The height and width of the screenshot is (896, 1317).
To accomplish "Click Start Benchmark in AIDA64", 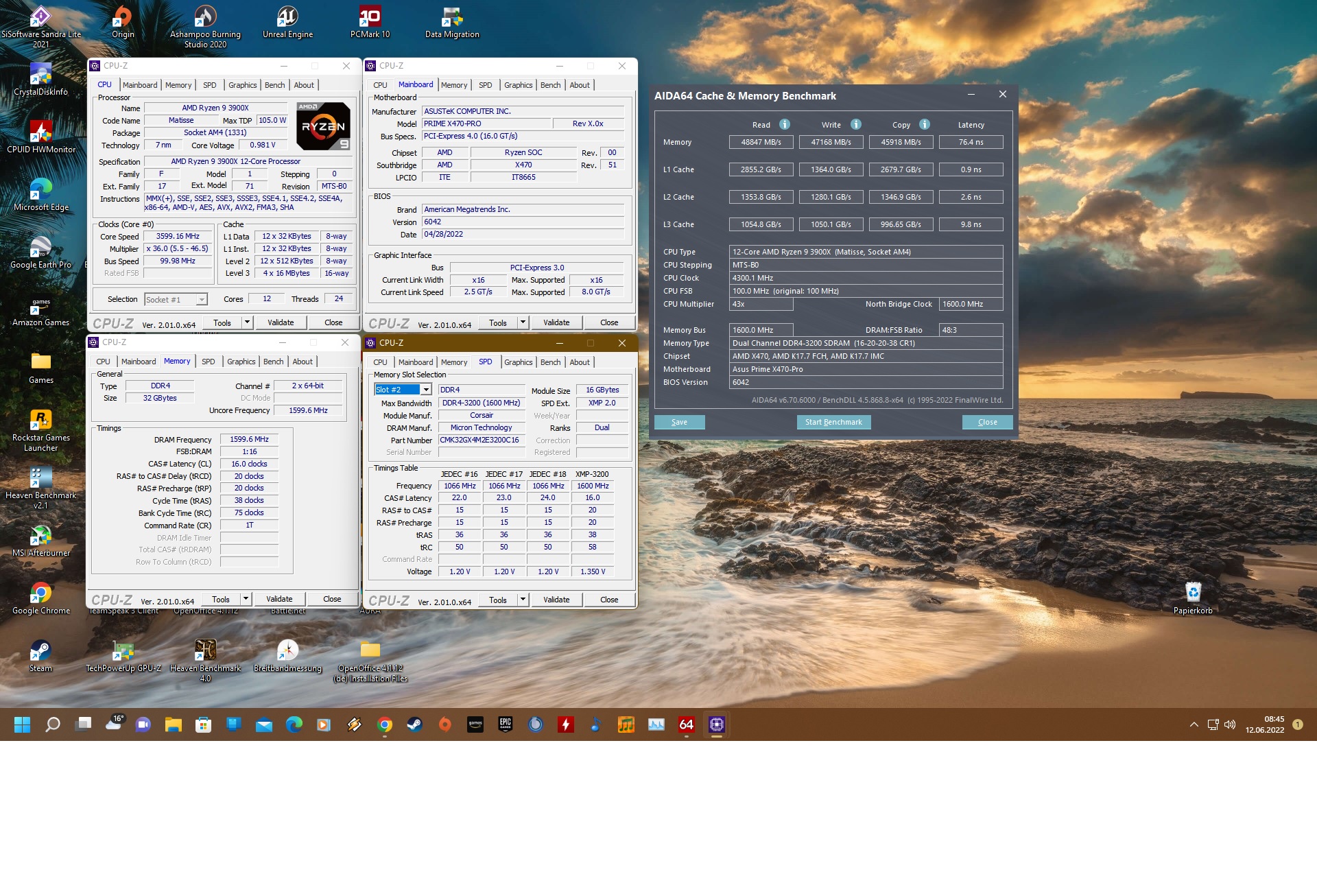I will coord(833,422).
